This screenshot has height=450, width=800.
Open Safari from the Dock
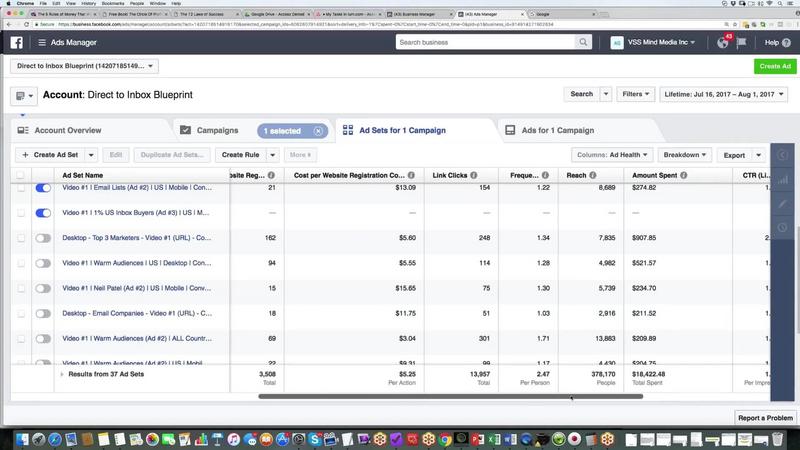tap(55, 439)
